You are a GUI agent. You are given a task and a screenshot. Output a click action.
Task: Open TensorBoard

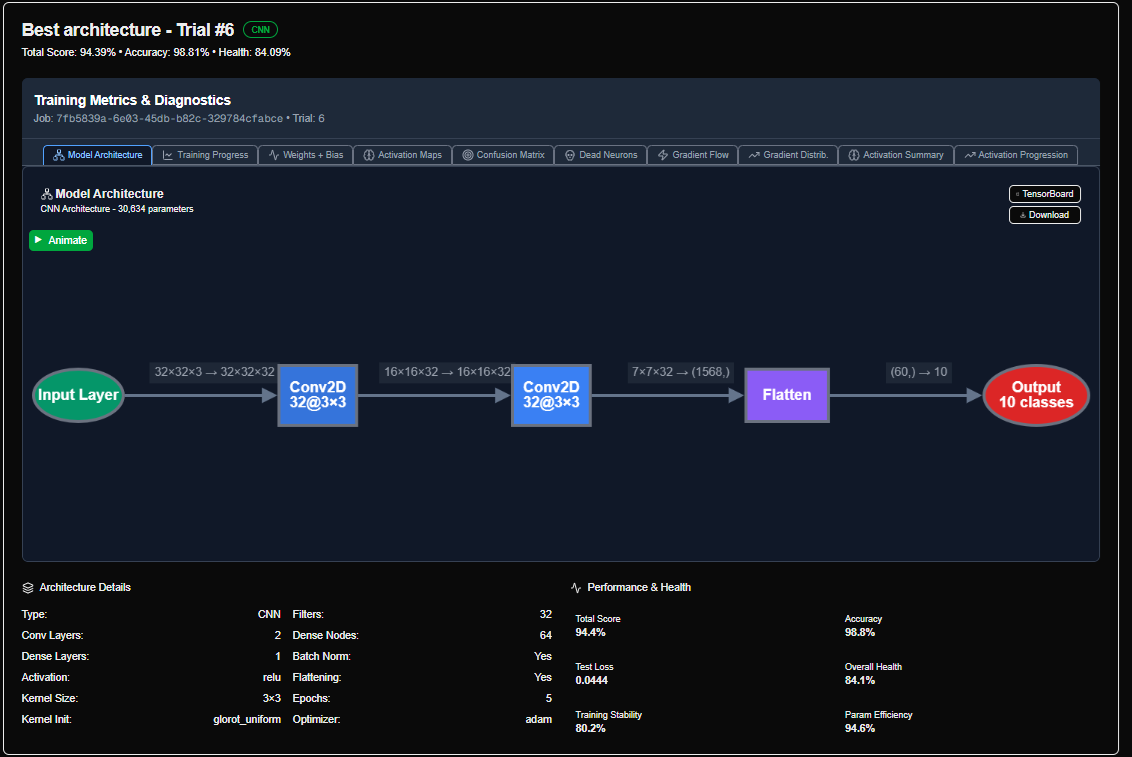(1044, 193)
